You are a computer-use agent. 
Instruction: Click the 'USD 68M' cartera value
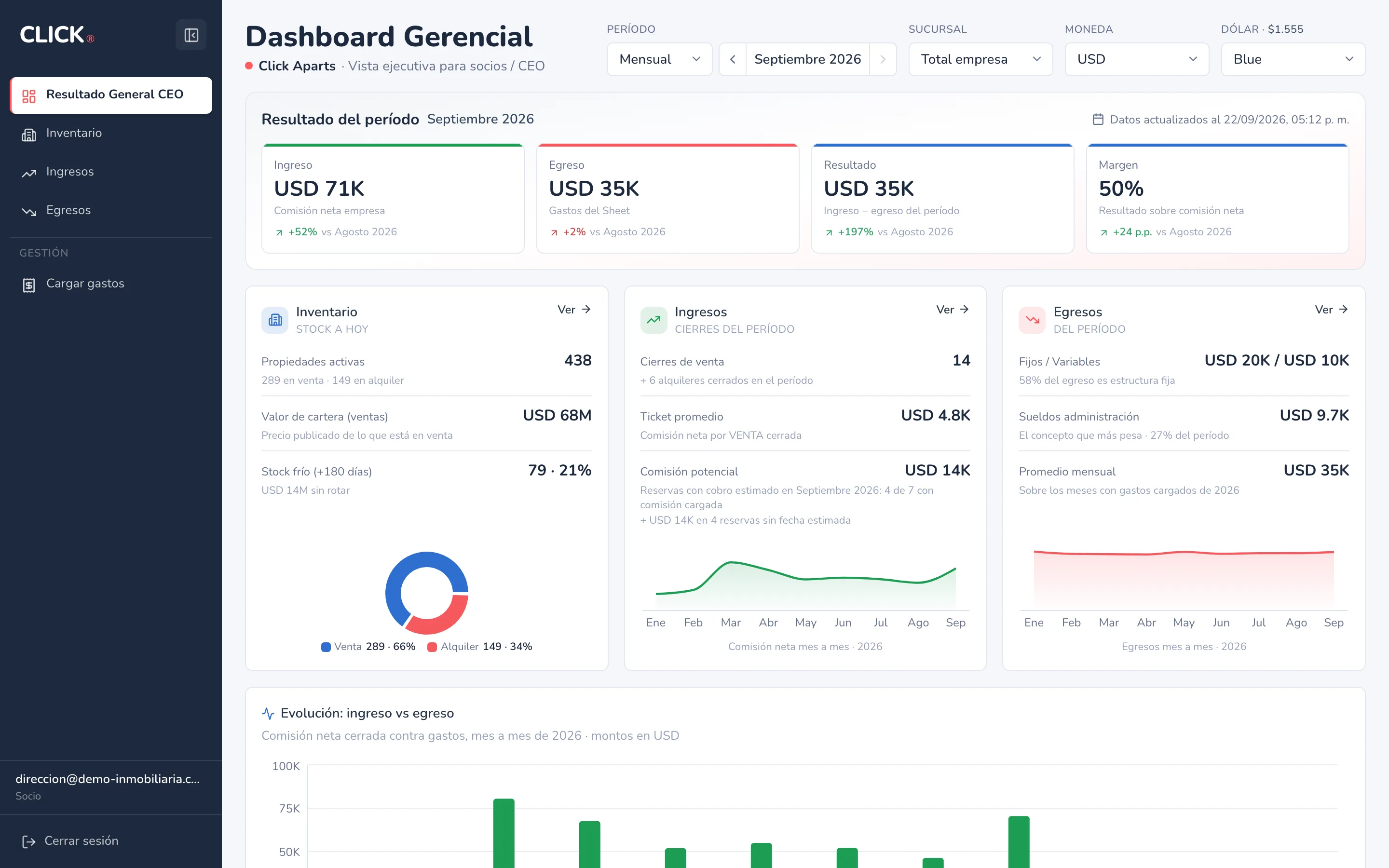557,416
